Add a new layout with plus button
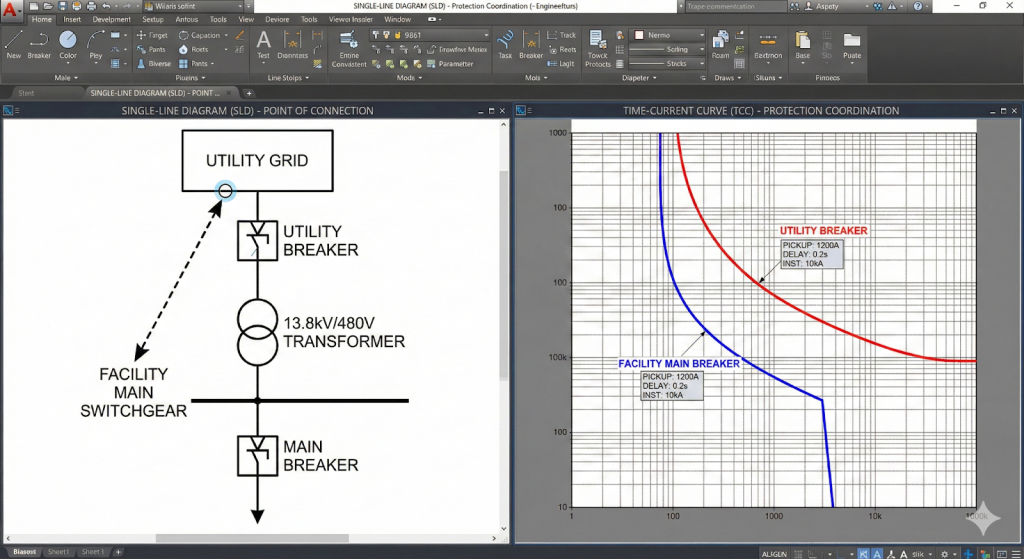Screen dimensions: 1024x559 click(x=118, y=552)
